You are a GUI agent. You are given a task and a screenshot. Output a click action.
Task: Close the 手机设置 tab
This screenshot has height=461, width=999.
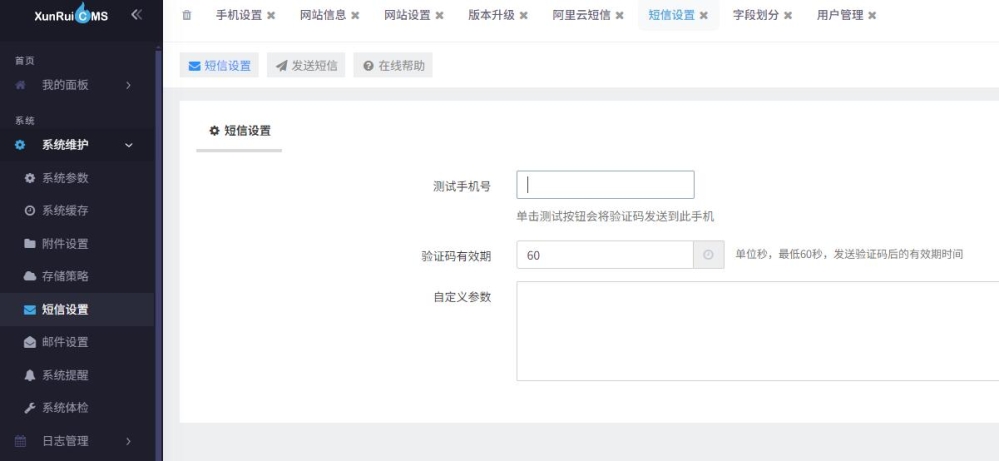[271, 16]
